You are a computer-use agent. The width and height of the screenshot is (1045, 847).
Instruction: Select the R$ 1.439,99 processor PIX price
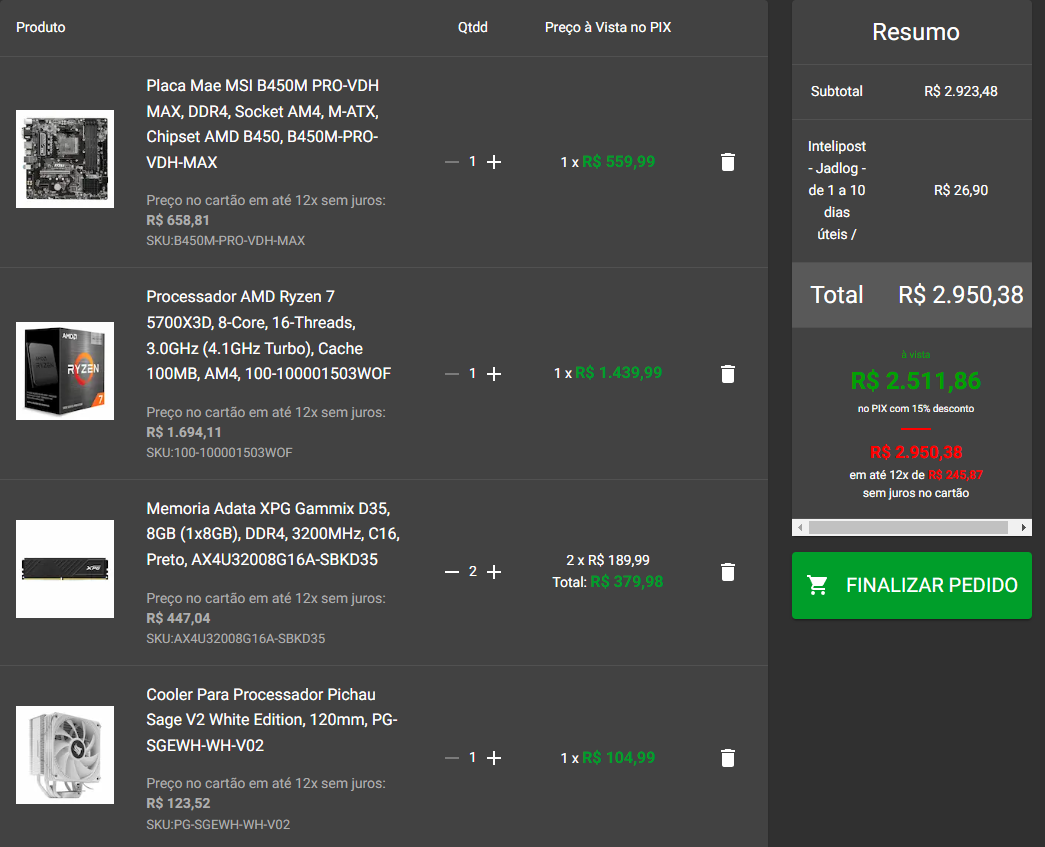(618, 373)
